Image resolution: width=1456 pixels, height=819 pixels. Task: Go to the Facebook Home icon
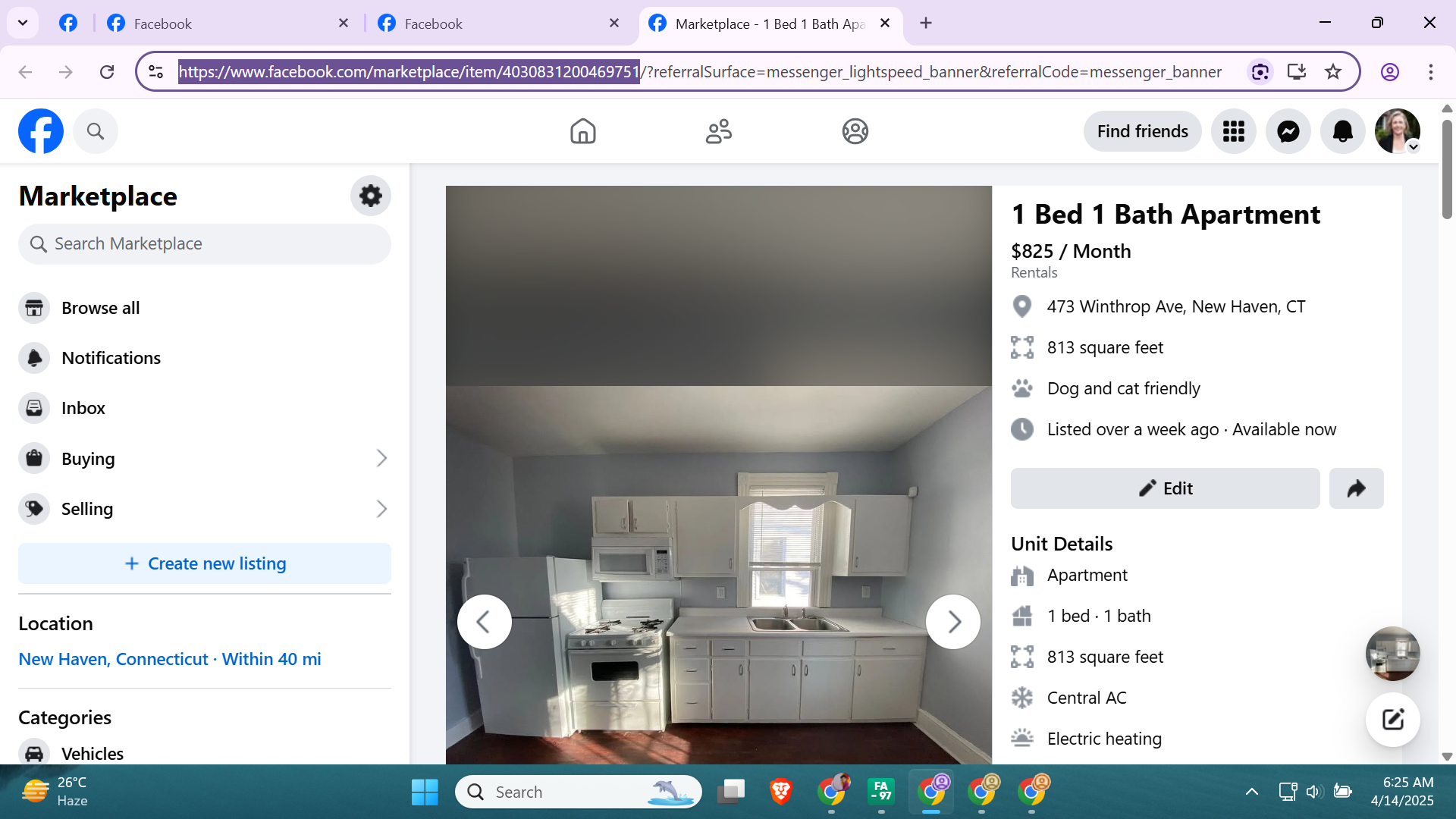point(582,131)
